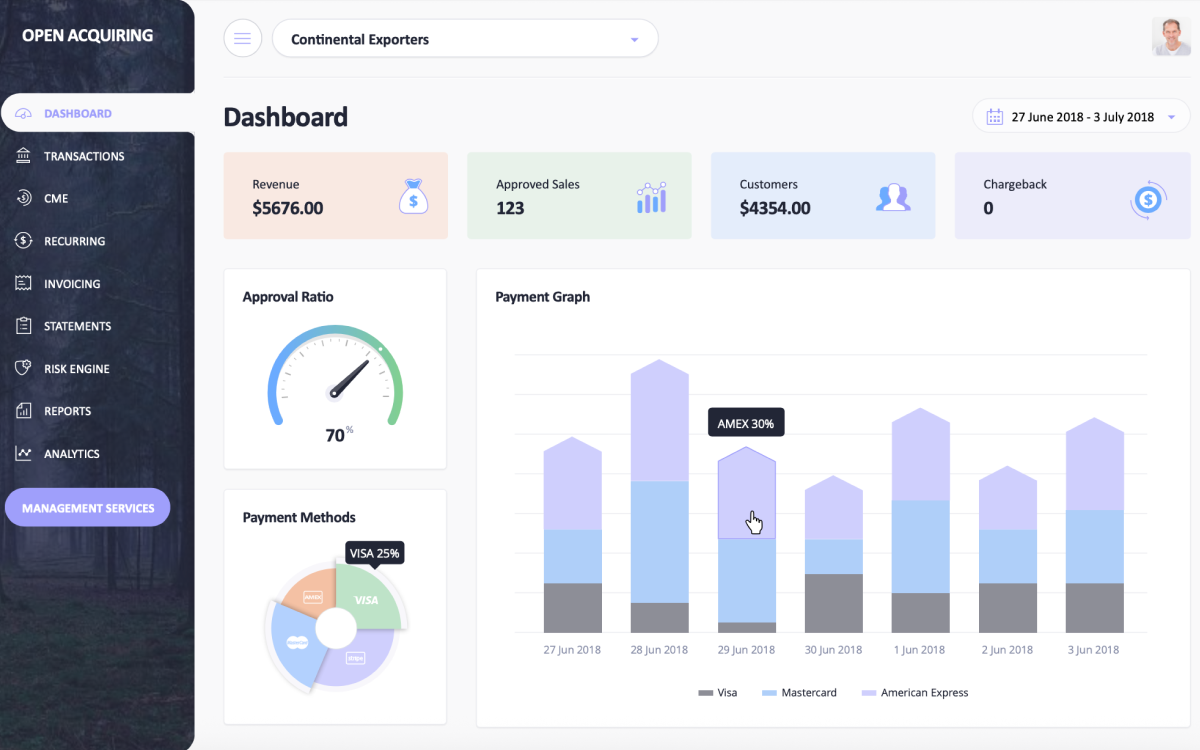Click the Risk Engine shield icon
Viewport: 1200px width, 750px height.
click(24, 369)
